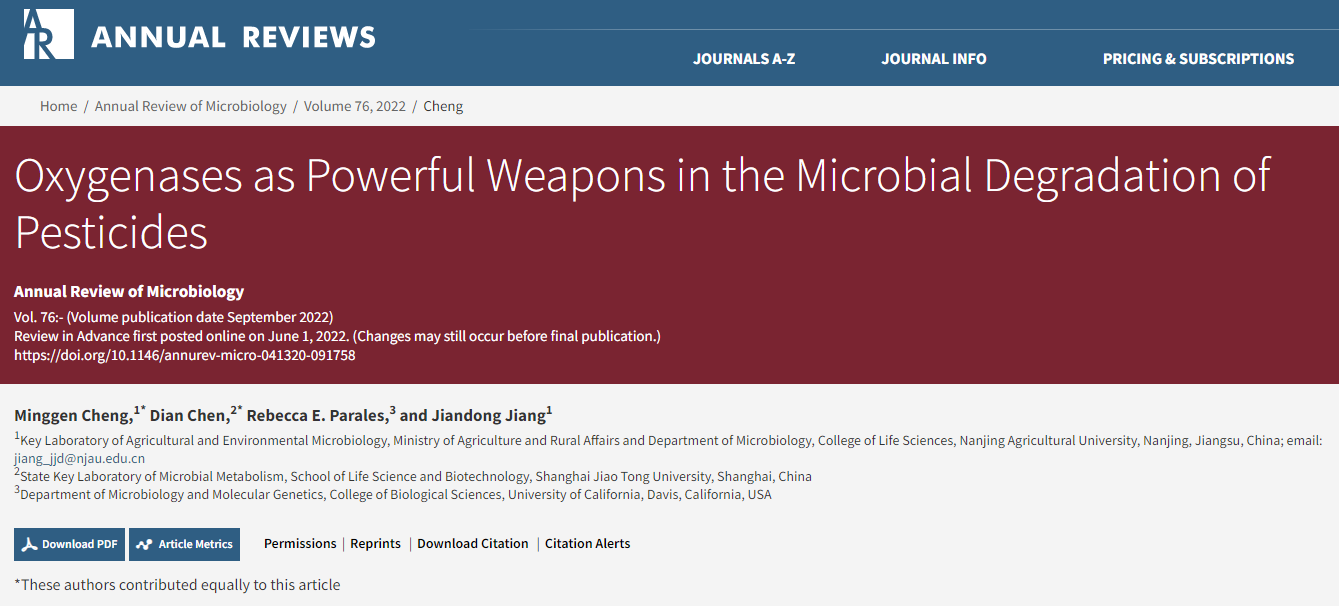
Task: Open Pricing & Subscriptions menu
Action: (1198, 59)
